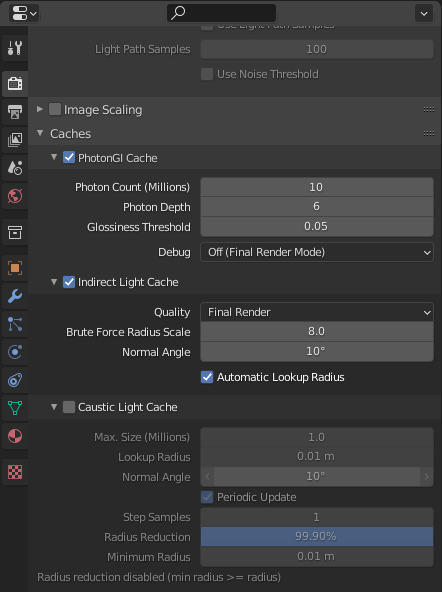Click the Indirect Light Cache Normal Angle field
The image size is (442, 592).
click(x=317, y=352)
